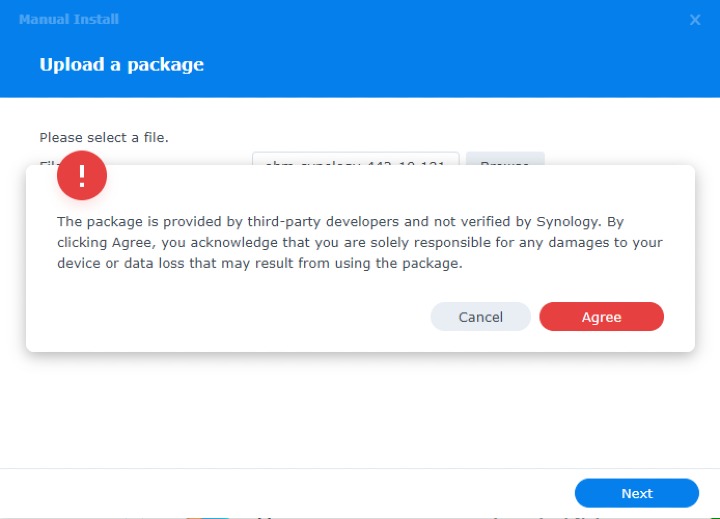Screen dimensions: 720x519
Task: Click the red exclamation warning icon
Action: point(82,176)
